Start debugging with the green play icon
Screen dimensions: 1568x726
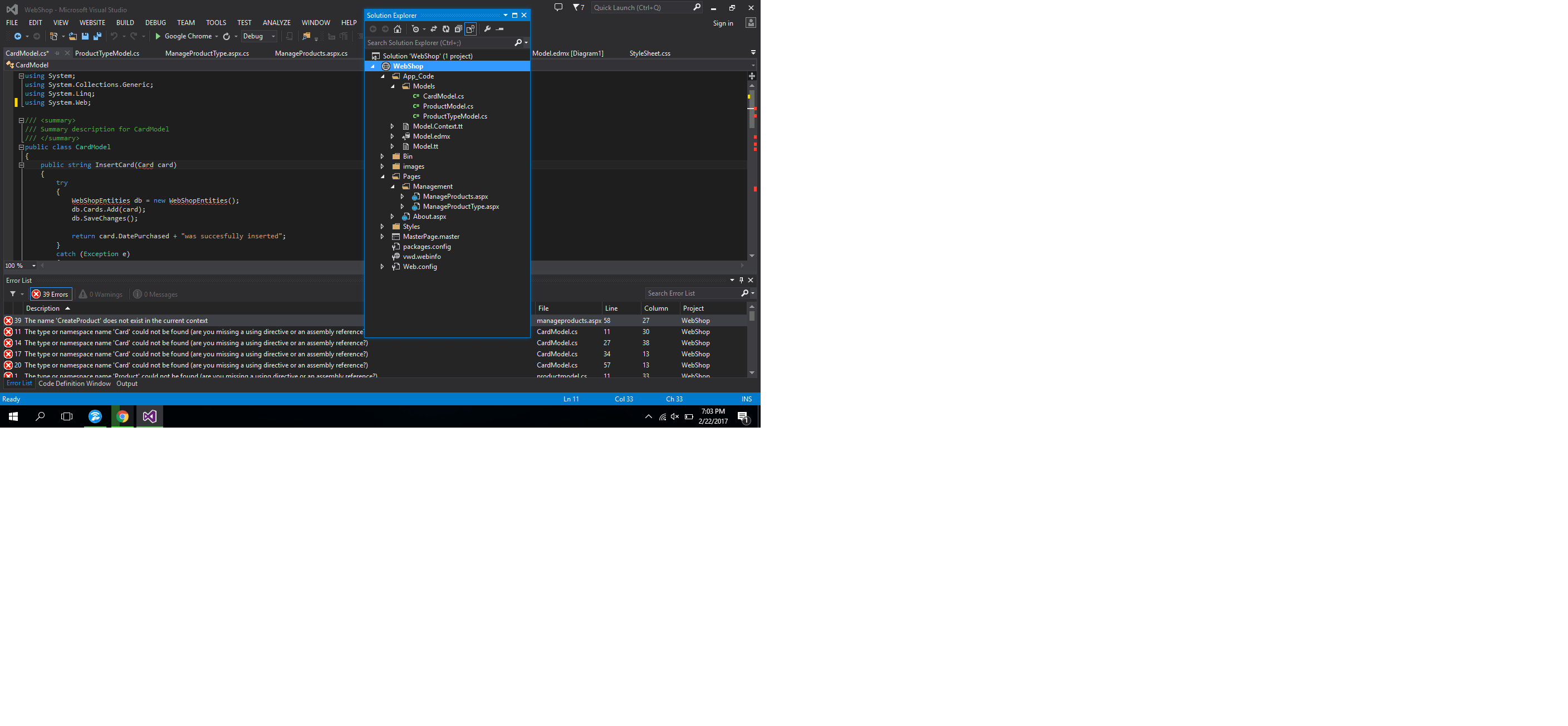tap(158, 37)
